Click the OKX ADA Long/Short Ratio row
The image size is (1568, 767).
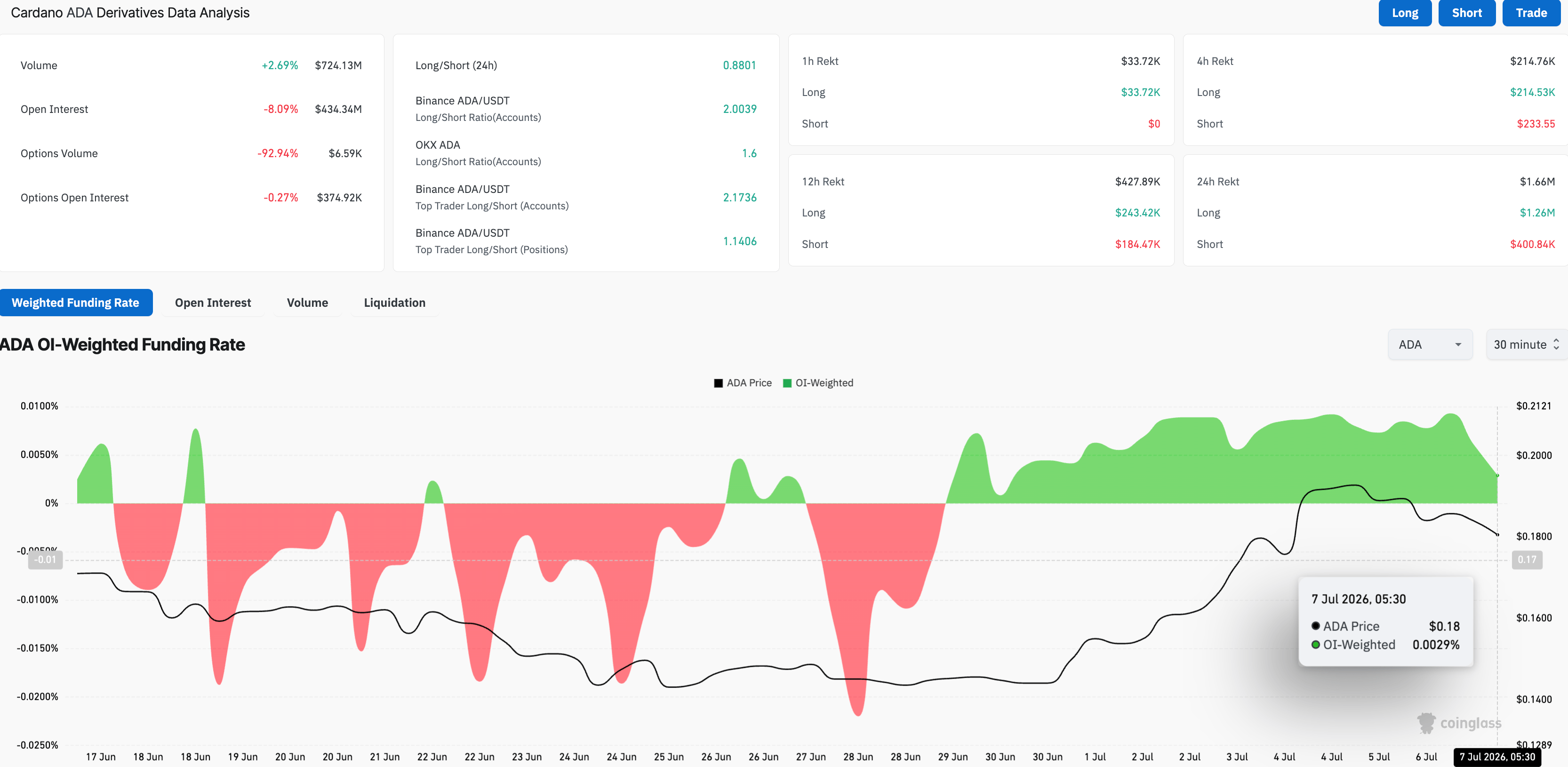coord(585,153)
